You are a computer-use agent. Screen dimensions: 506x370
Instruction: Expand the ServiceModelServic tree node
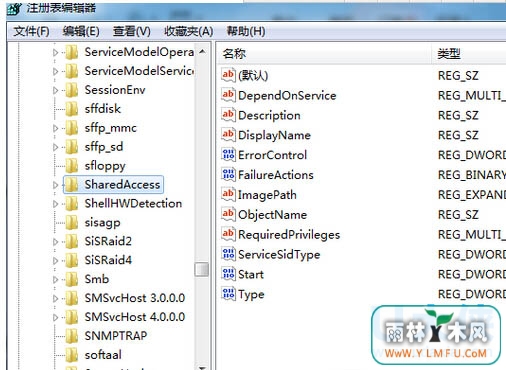(x=55, y=71)
